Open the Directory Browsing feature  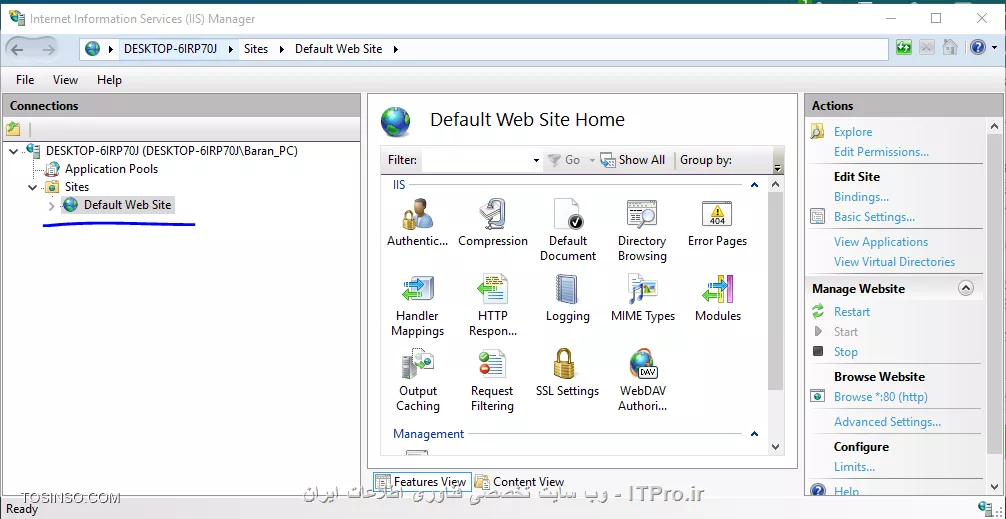[642, 230]
